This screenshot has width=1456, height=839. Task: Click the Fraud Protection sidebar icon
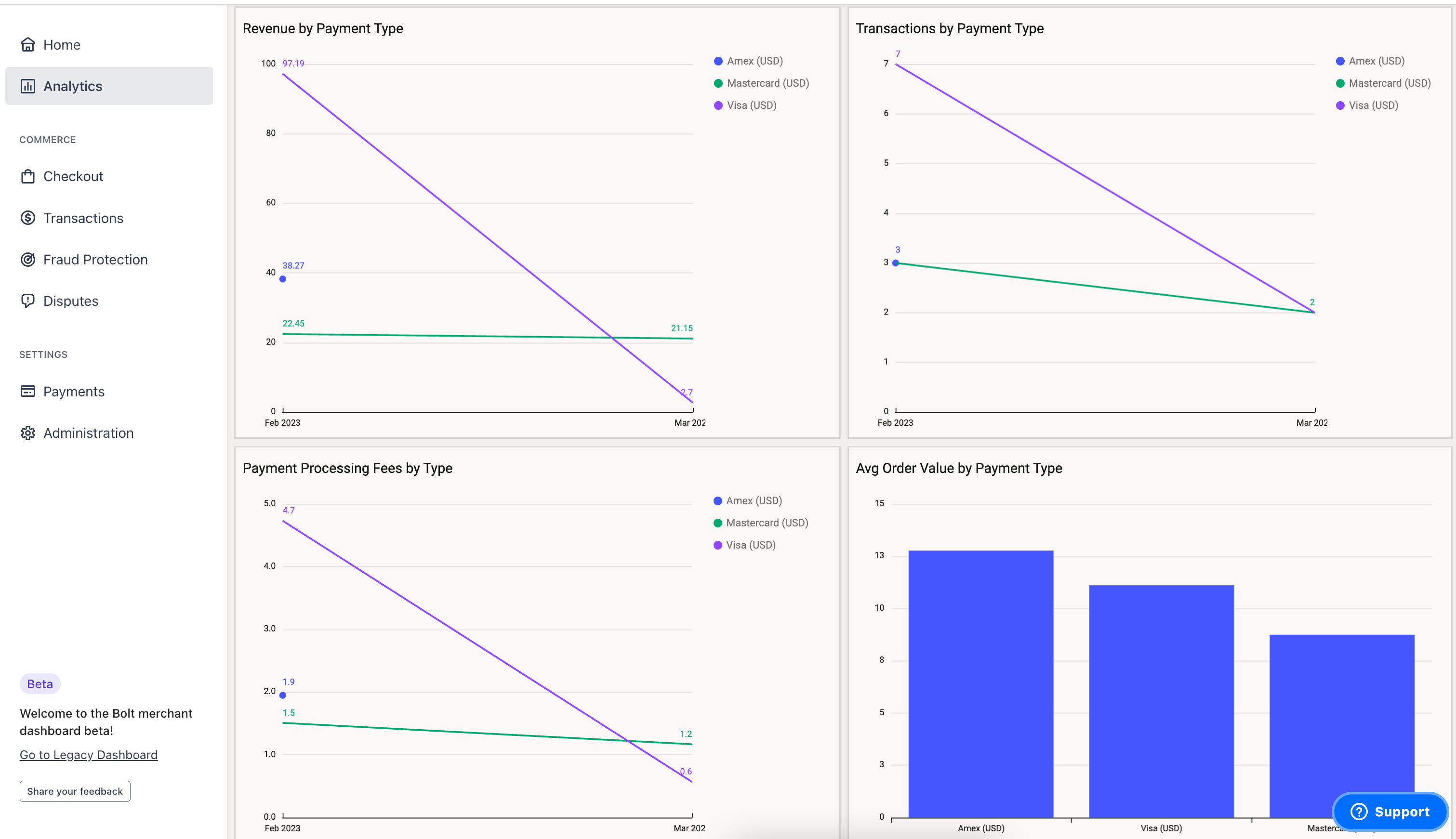pyautogui.click(x=27, y=258)
